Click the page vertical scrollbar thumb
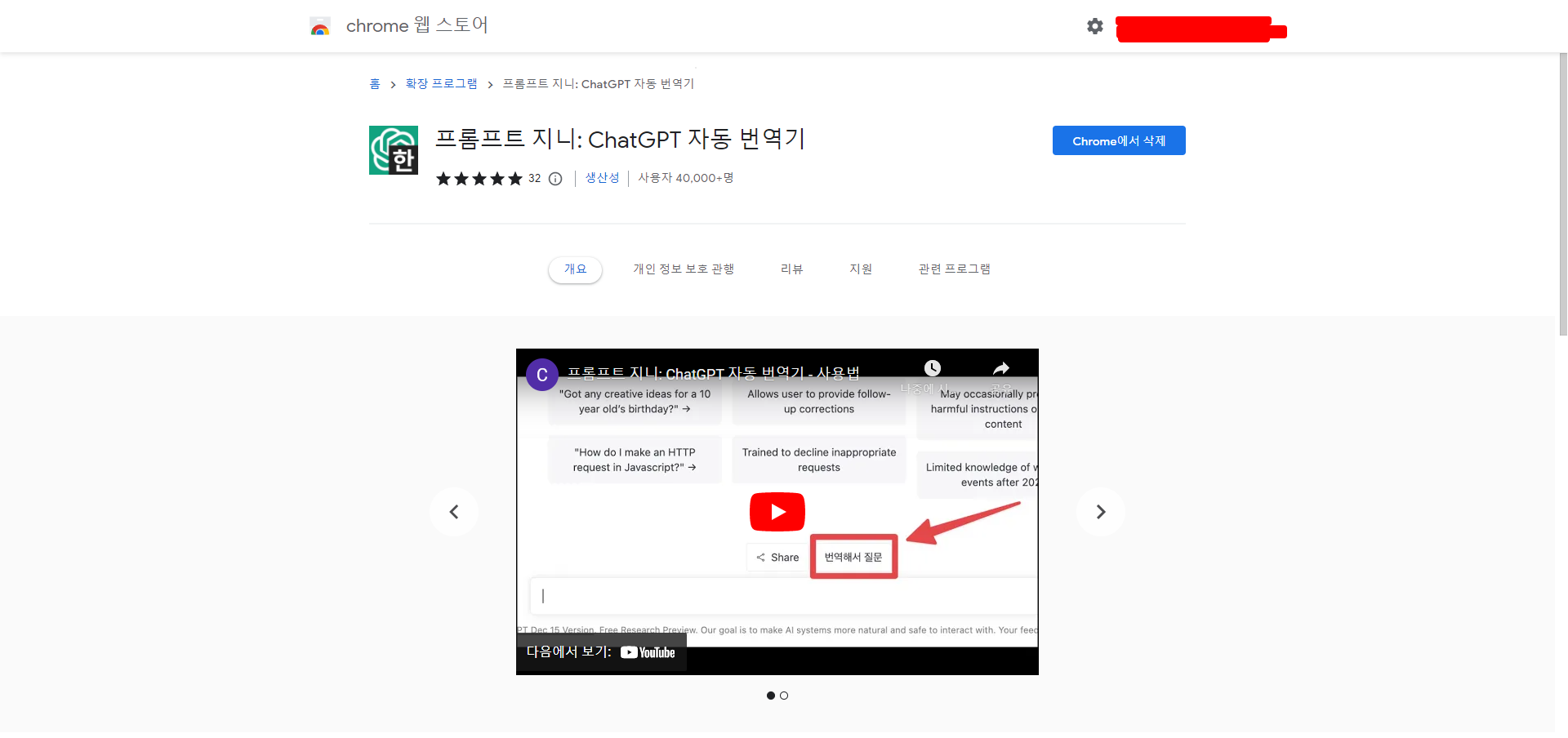Image resolution: width=1568 pixels, height=738 pixels. (x=1562, y=194)
